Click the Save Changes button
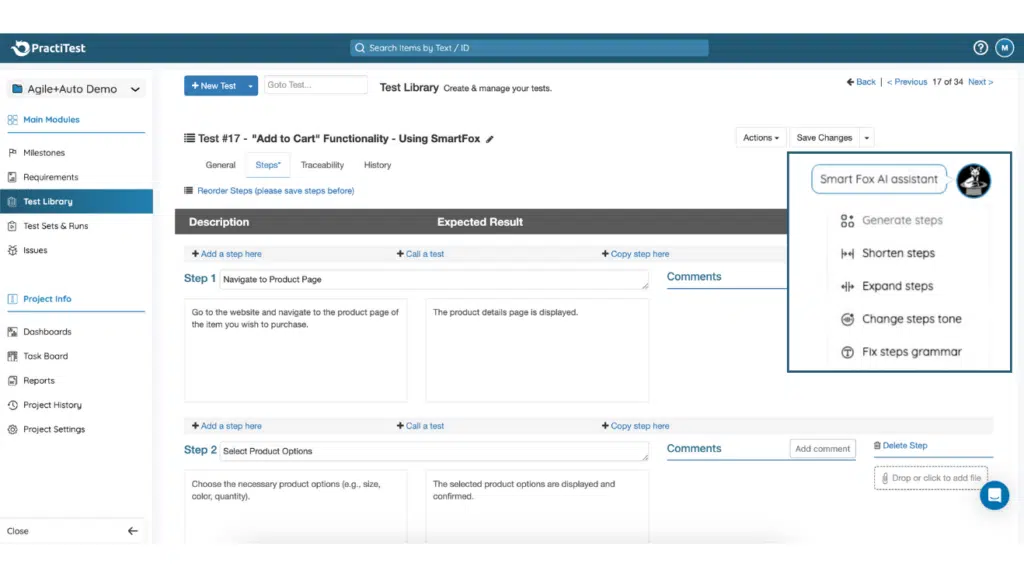The width and height of the screenshot is (1024, 577). (824, 138)
